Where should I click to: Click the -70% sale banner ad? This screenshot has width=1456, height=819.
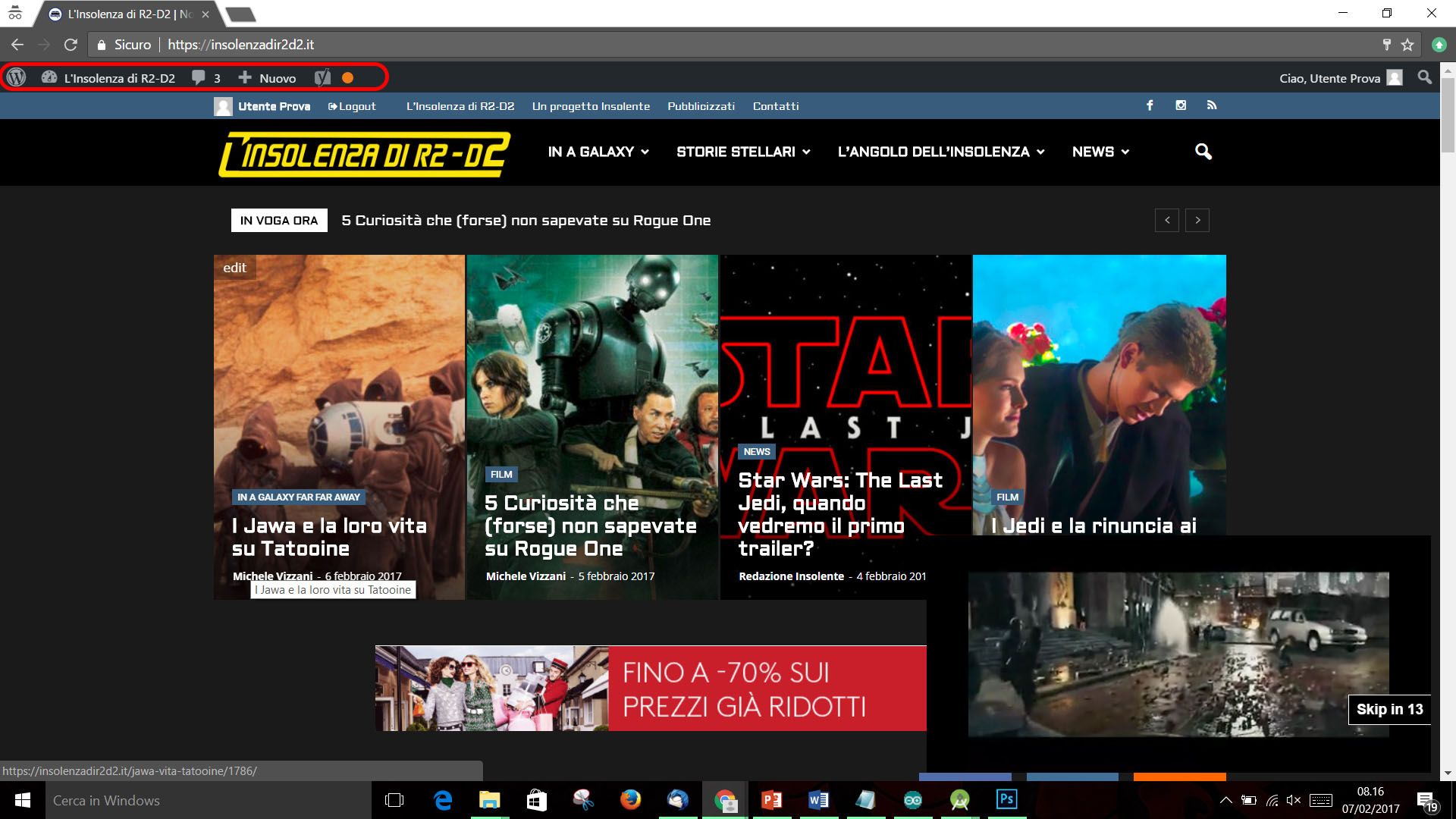pyautogui.click(x=651, y=689)
